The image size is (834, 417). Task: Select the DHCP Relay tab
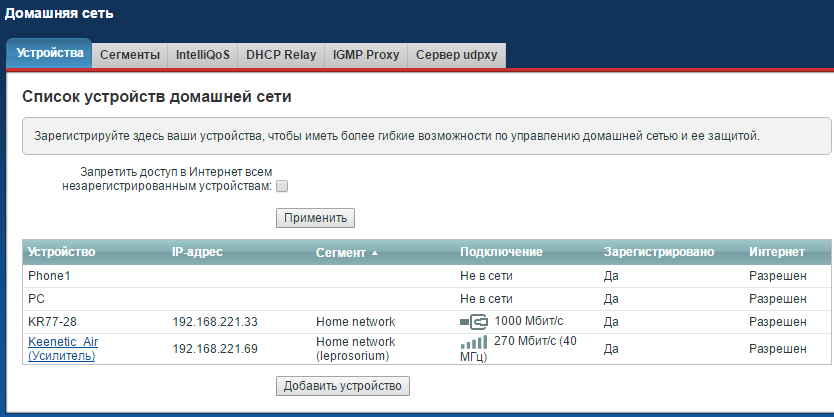tap(280, 55)
